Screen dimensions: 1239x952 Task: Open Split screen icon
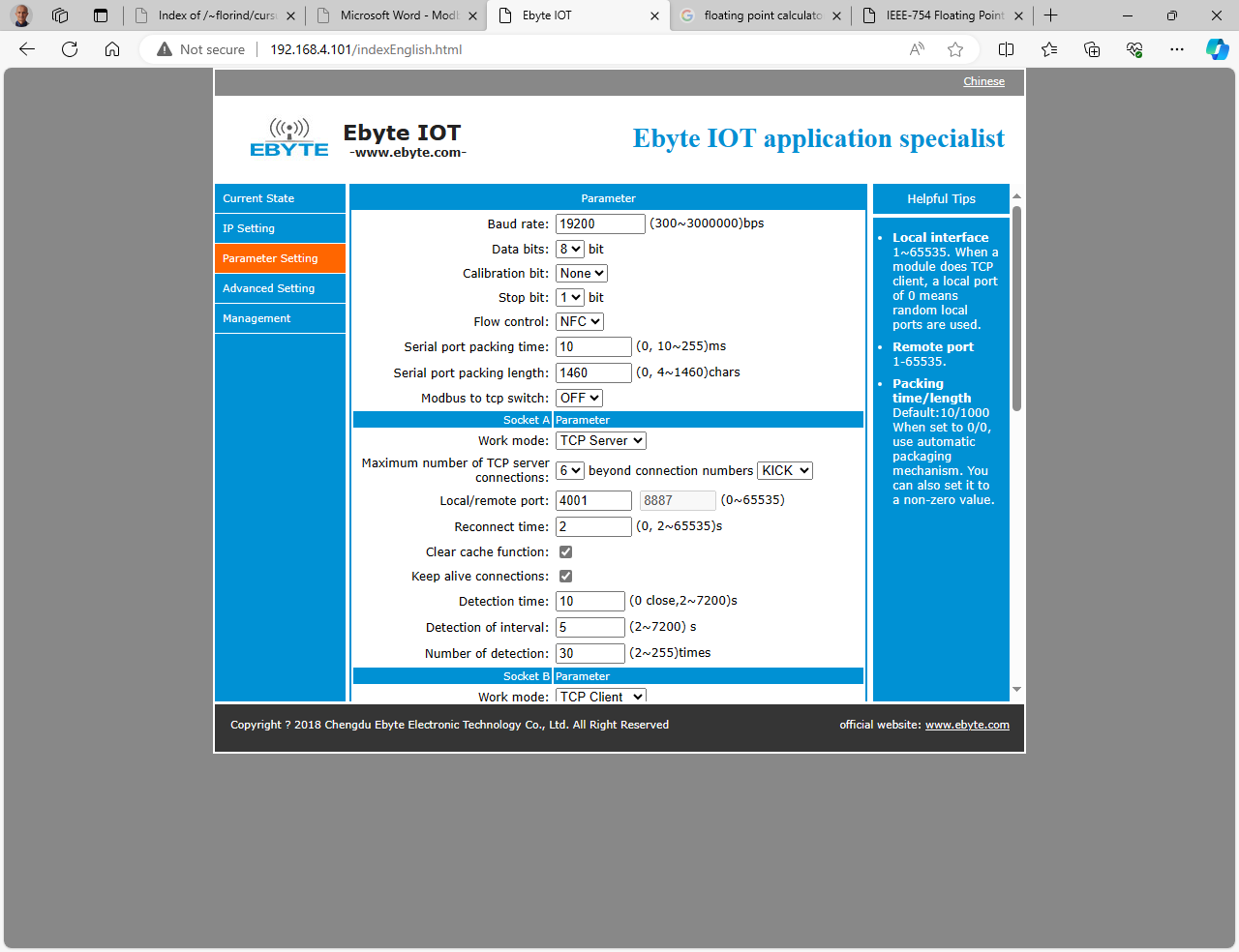pyautogui.click(x=1006, y=49)
